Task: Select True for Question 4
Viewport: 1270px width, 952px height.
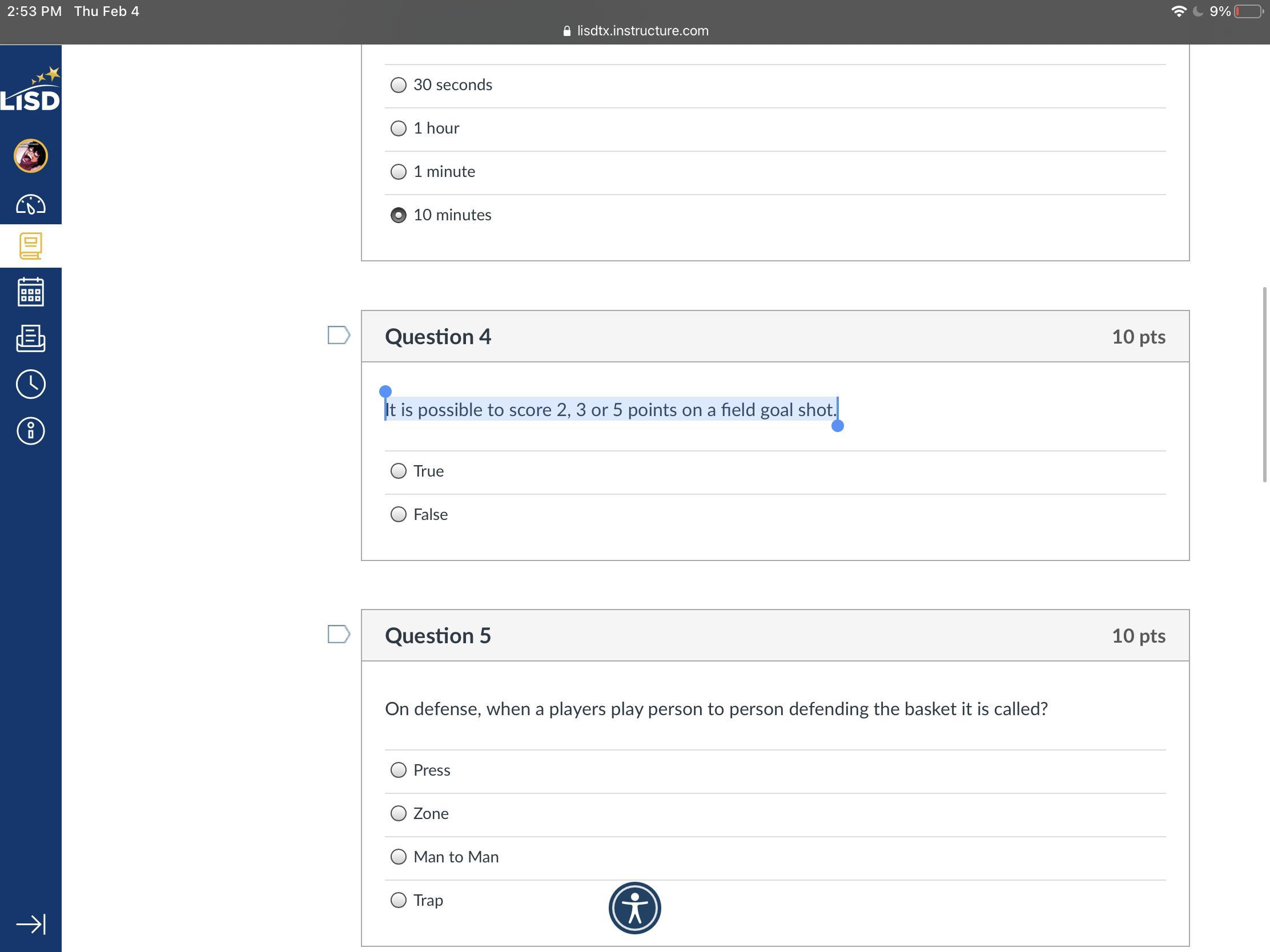Action: 398,471
